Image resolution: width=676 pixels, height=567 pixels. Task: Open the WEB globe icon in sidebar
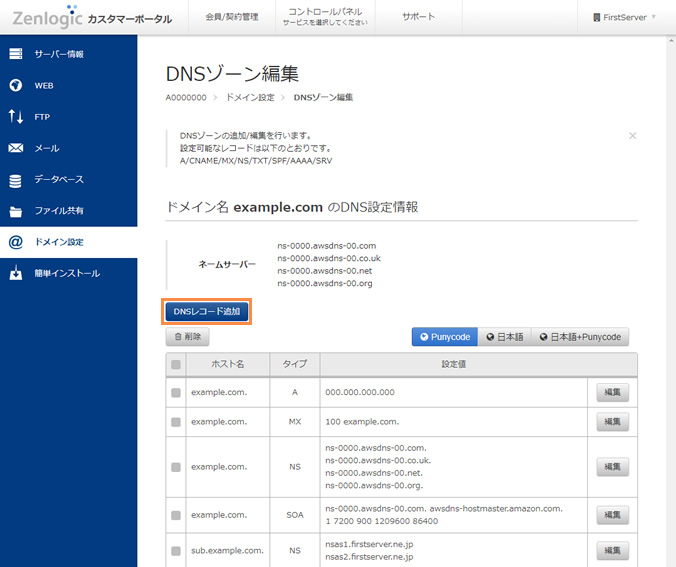[x=16, y=85]
